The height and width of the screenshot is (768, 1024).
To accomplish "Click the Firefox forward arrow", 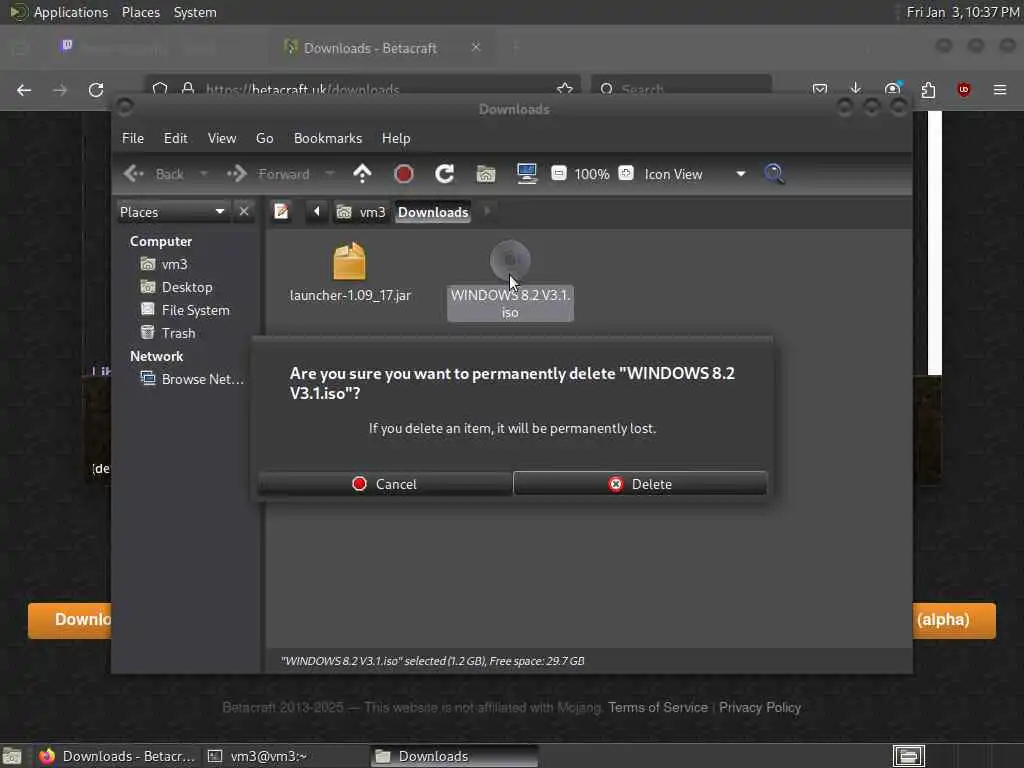I will coord(60,89).
